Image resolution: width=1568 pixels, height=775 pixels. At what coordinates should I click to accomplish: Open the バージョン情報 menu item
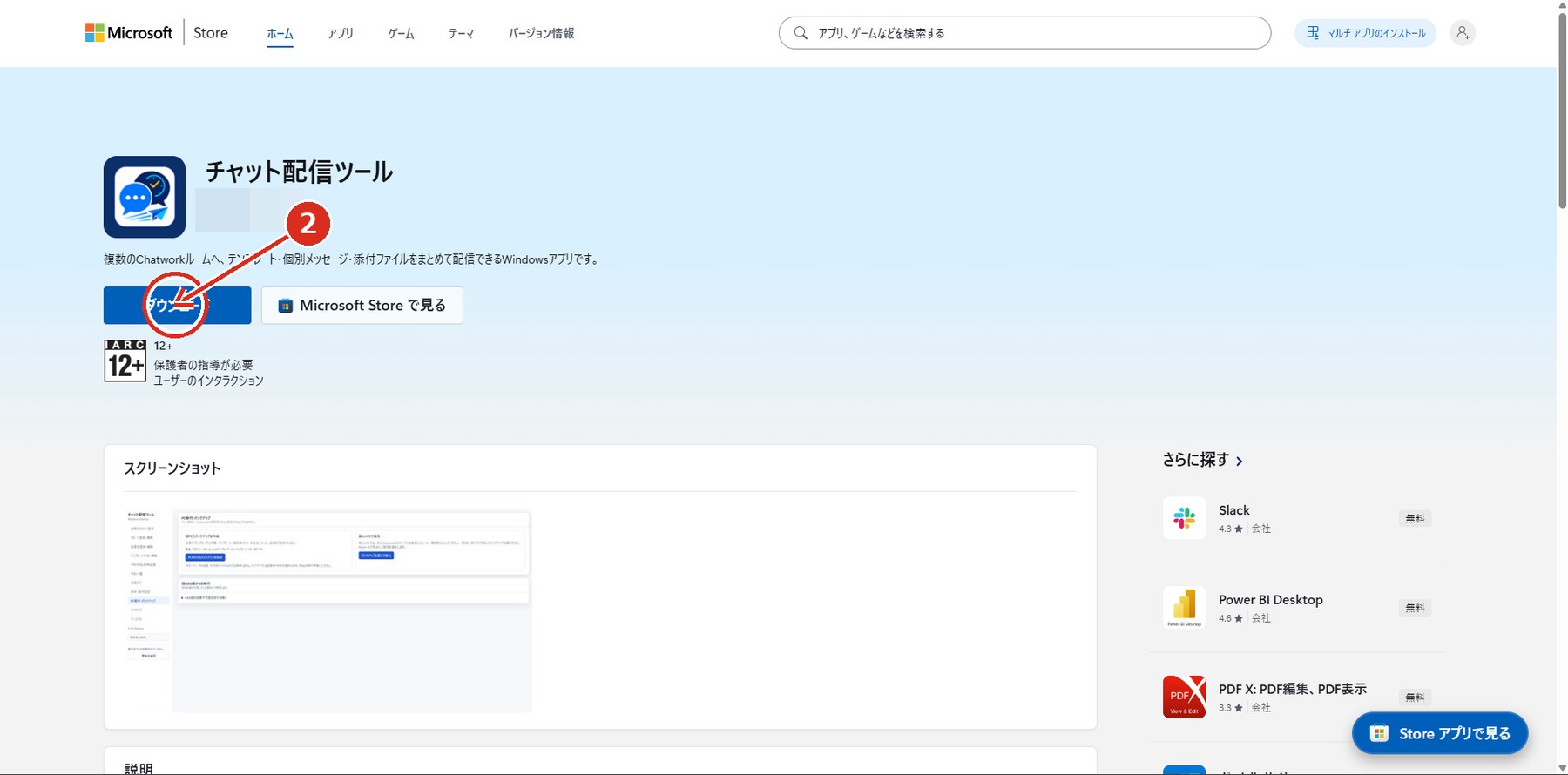[x=541, y=34]
